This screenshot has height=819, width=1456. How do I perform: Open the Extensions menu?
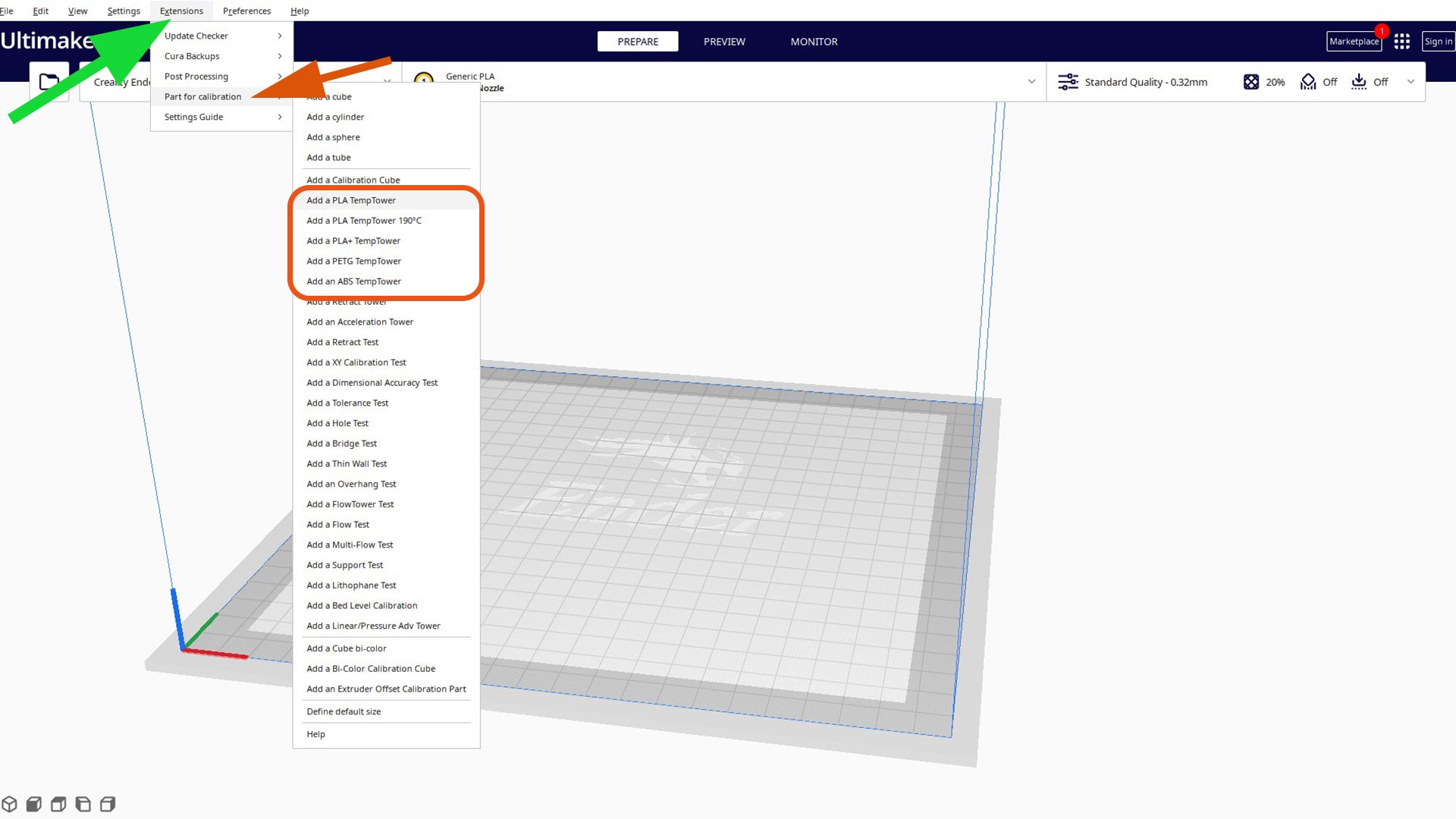pyautogui.click(x=181, y=11)
